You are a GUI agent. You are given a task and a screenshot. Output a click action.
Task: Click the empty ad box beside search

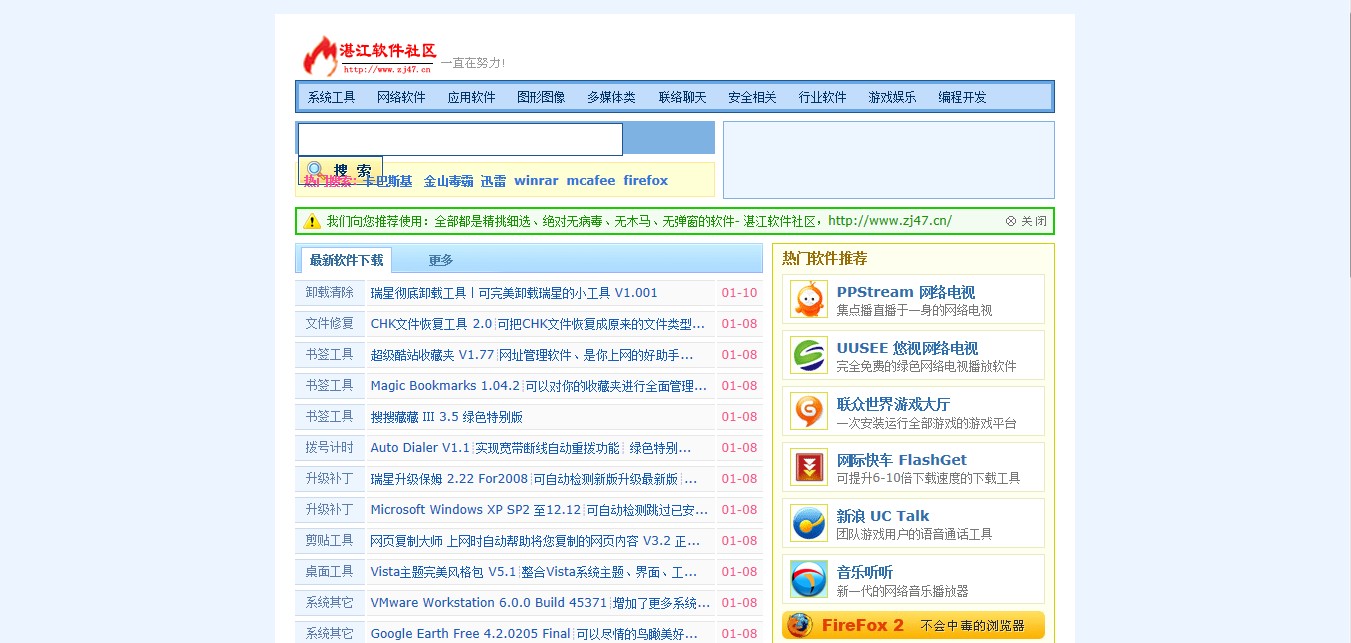[889, 160]
